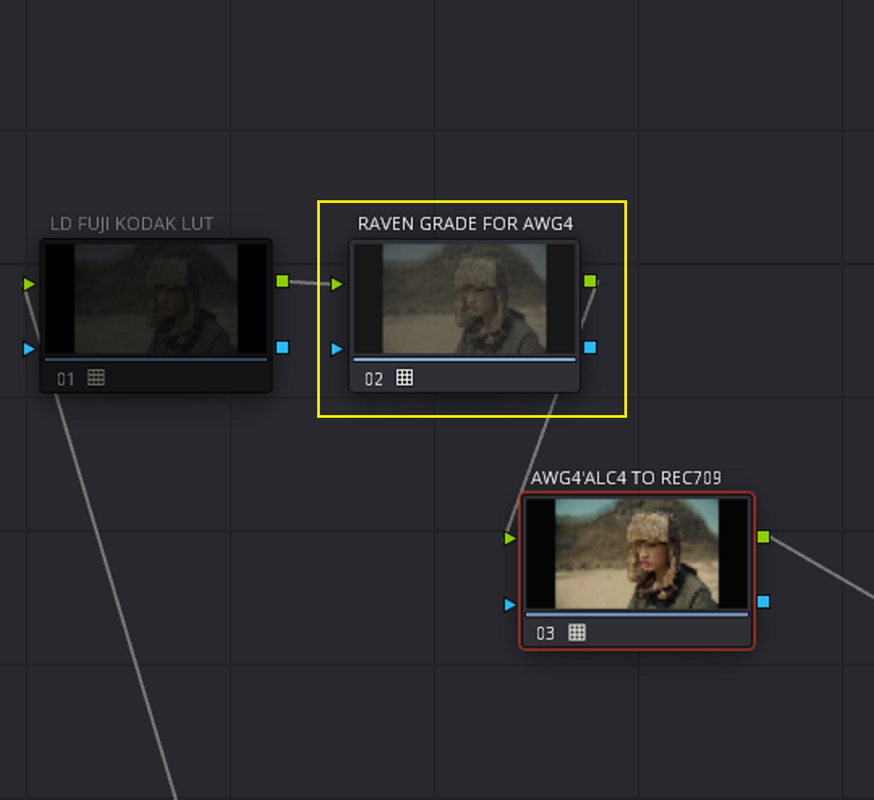
Task: Click the 'RAVEN GRADE FOR AWG4' node label
Action: pyautogui.click(x=465, y=224)
